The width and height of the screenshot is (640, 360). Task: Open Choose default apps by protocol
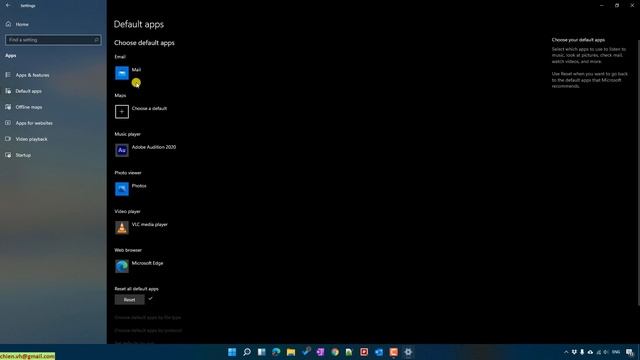(x=148, y=331)
